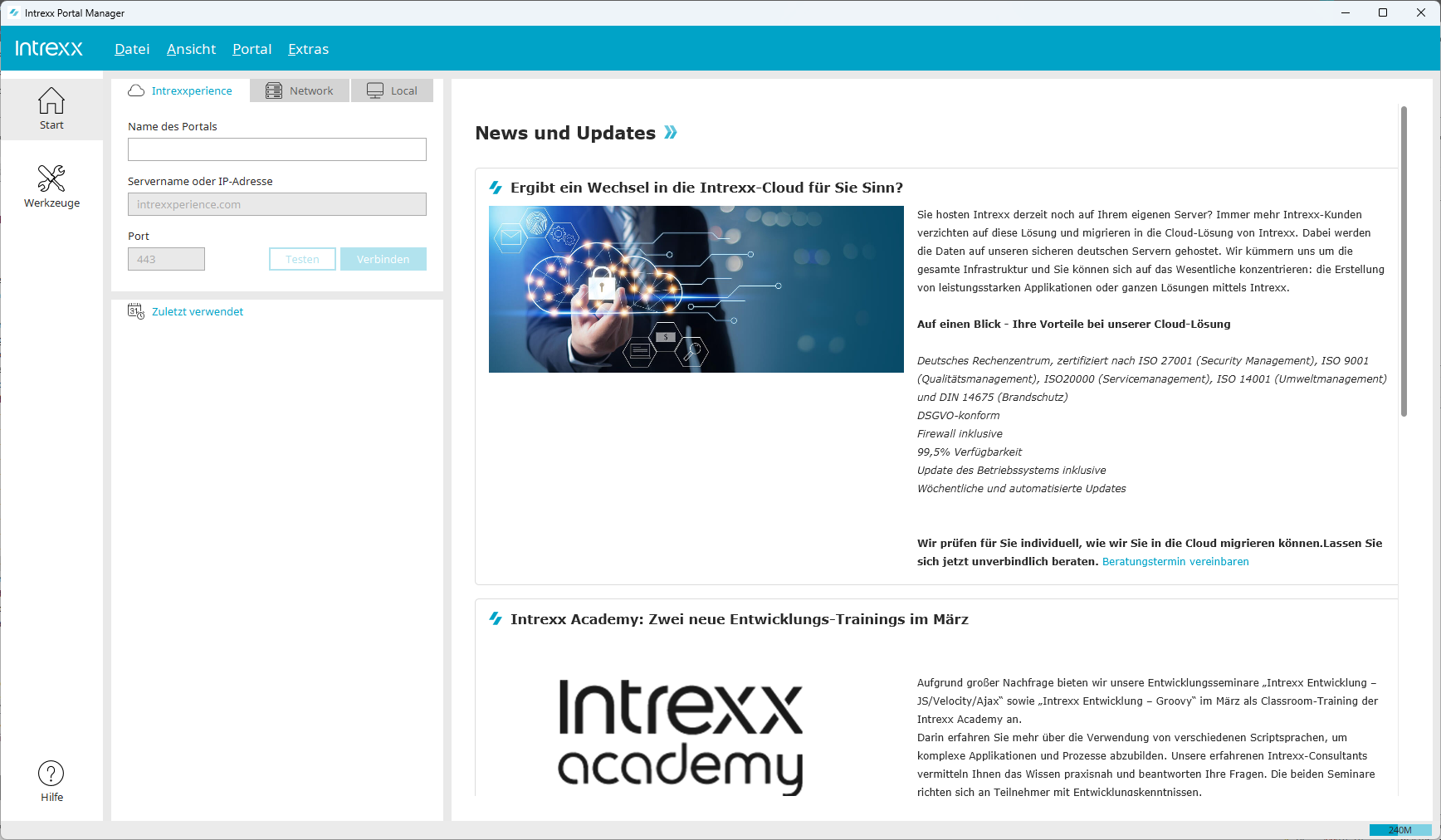Switch to the Network tab label
Screen dimensions: 1441x840
311,90
